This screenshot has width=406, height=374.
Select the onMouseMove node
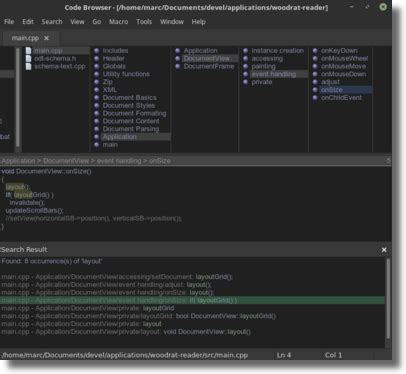pos(343,66)
